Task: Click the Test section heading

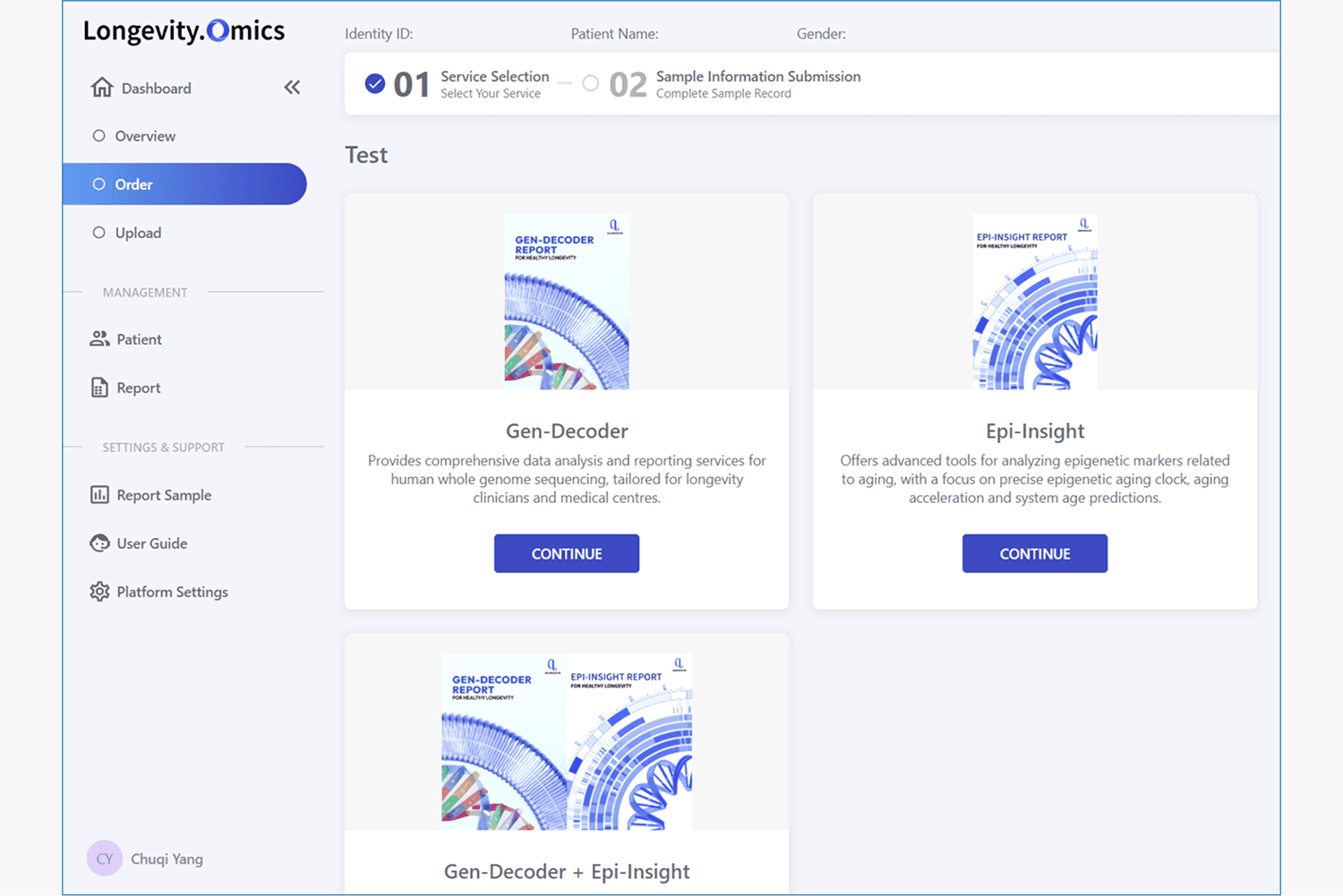Action: 366,155
